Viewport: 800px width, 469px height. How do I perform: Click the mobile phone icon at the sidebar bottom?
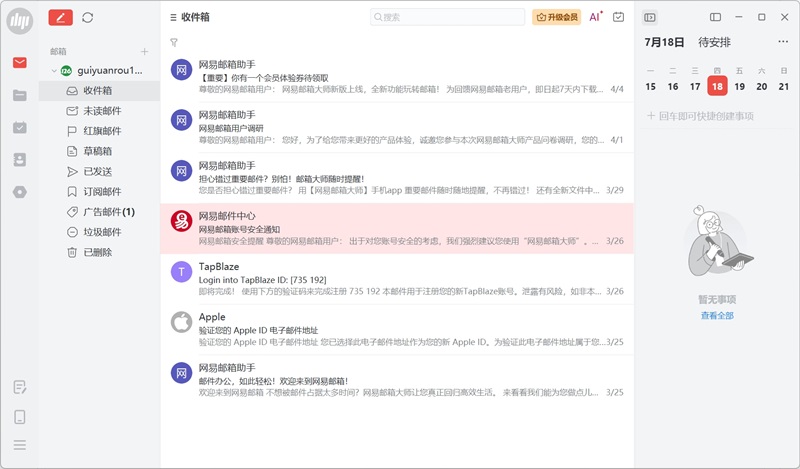pyautogui.click(x=20, y=417)
